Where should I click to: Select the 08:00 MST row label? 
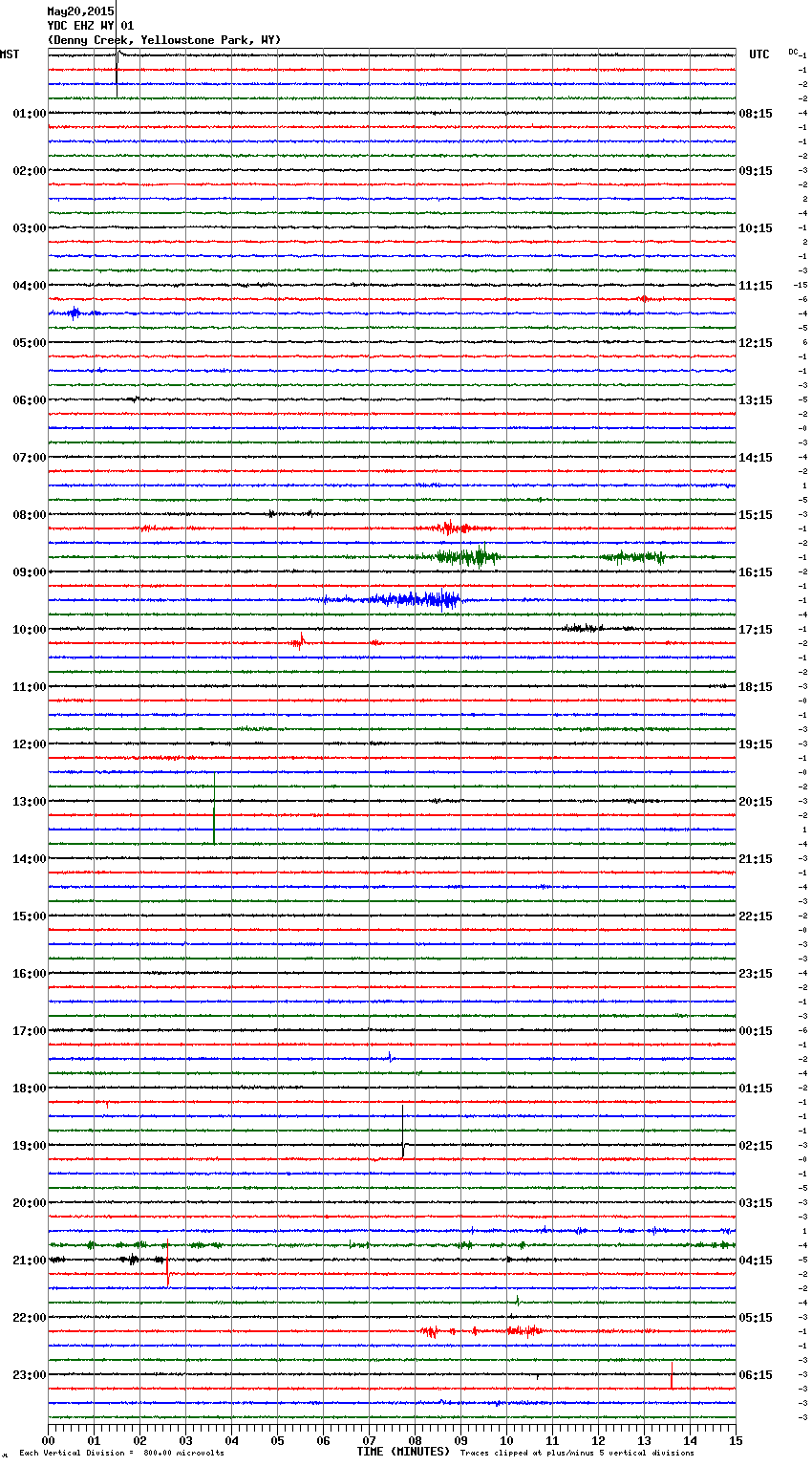30,515
